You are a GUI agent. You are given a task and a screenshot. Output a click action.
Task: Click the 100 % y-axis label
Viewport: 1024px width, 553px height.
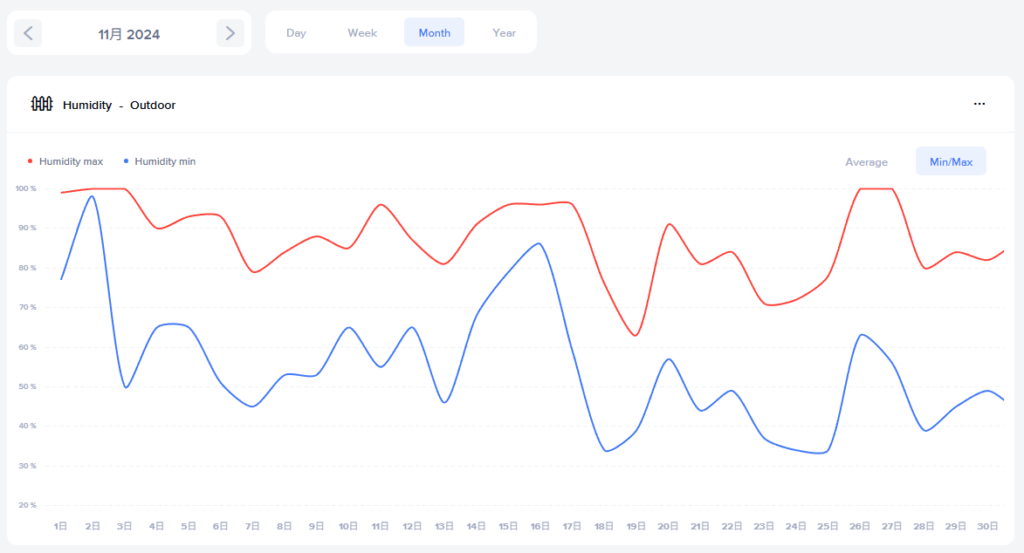pyautogui.click(x=26, y=188)
